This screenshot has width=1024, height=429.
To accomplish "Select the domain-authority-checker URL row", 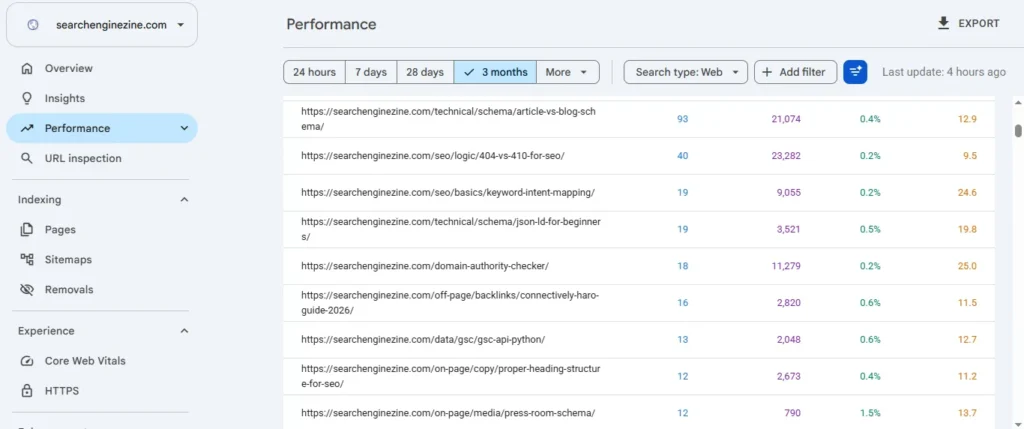I will [x=639, y=266].
